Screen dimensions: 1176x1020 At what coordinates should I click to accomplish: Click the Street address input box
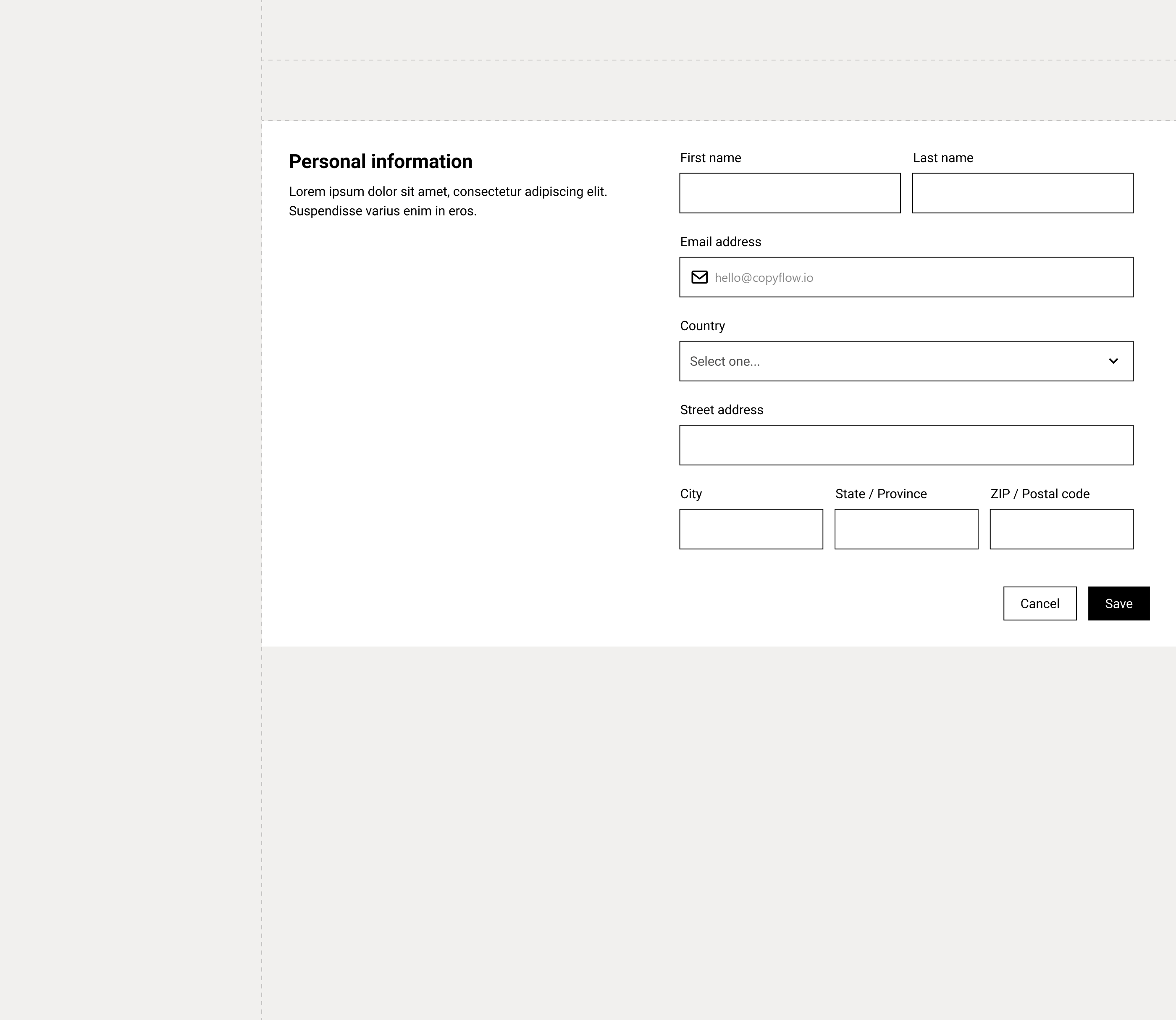click(x=906, y=445)
